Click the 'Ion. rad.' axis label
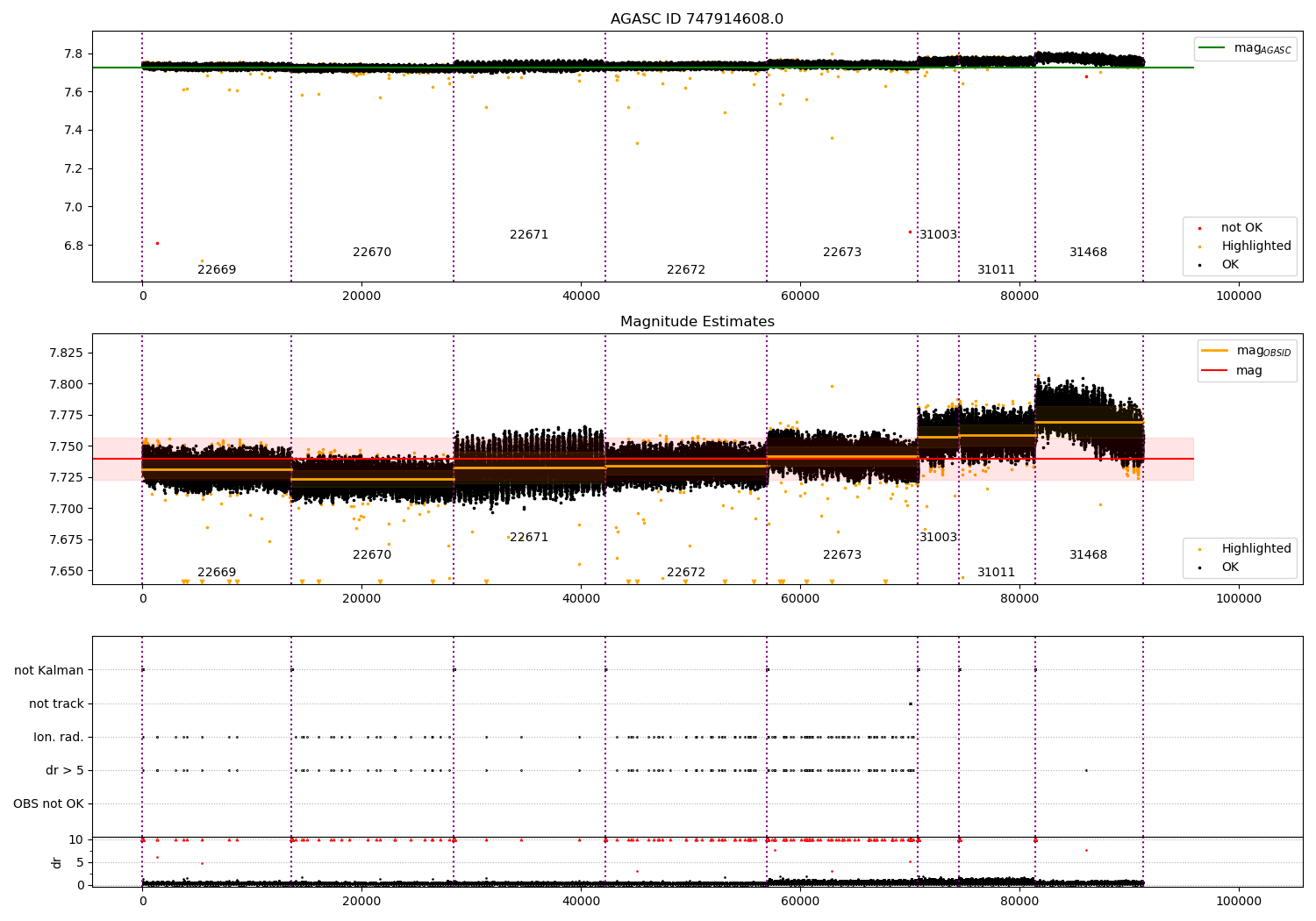 point(59,737)
